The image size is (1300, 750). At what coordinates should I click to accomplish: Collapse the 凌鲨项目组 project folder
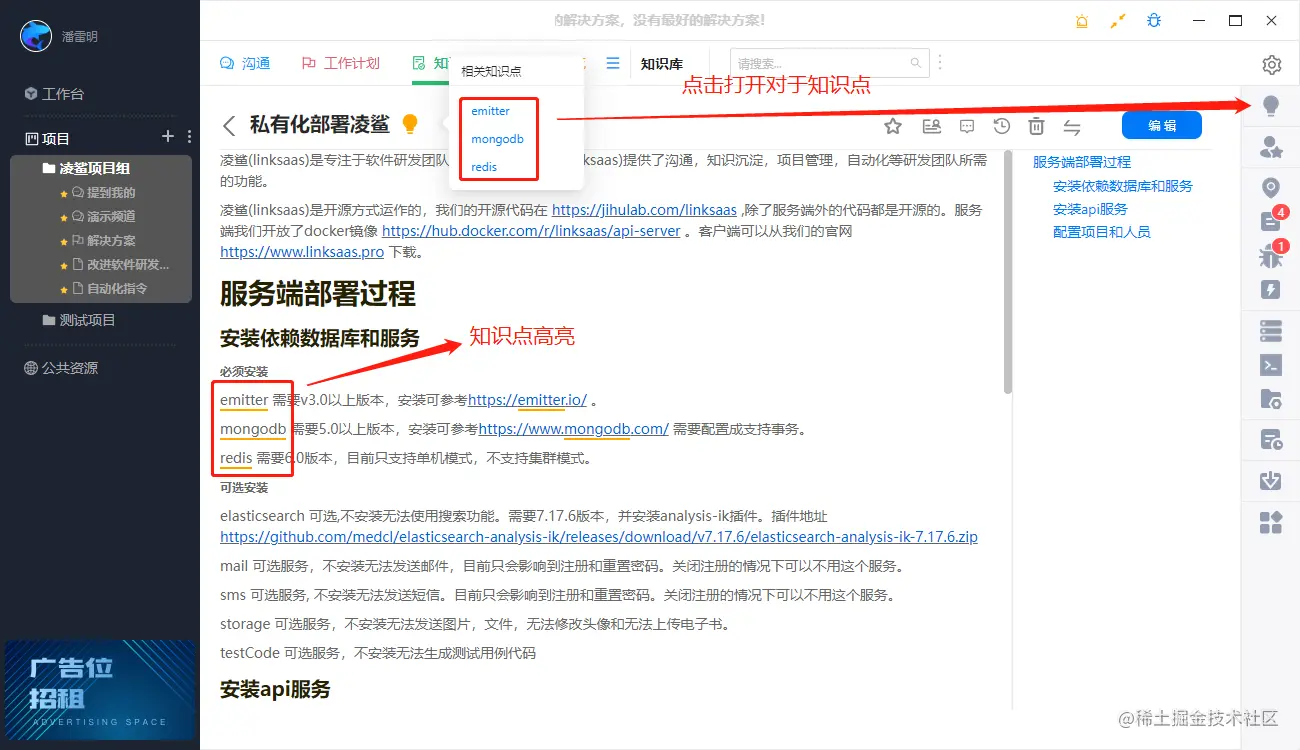pos(86,168)
